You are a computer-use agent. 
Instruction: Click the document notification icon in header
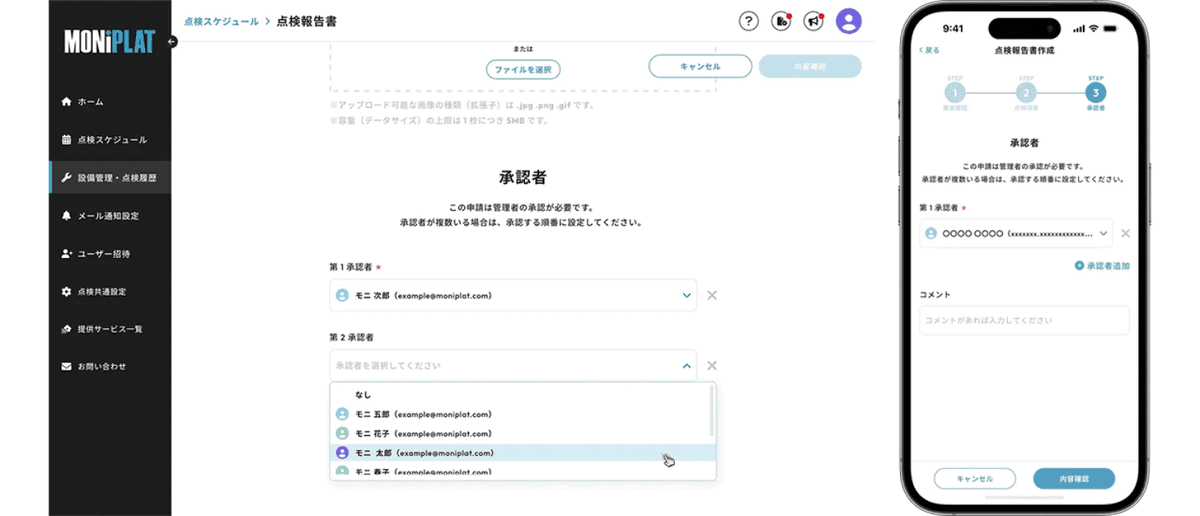click(781, 21)
